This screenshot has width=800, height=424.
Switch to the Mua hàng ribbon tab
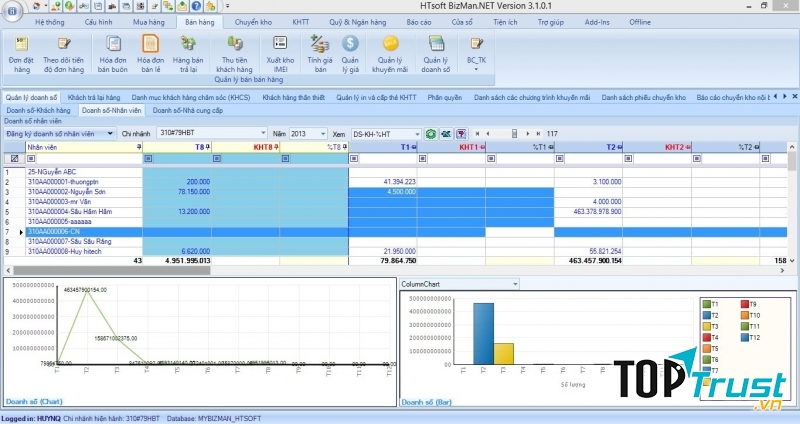pos(148,22)
